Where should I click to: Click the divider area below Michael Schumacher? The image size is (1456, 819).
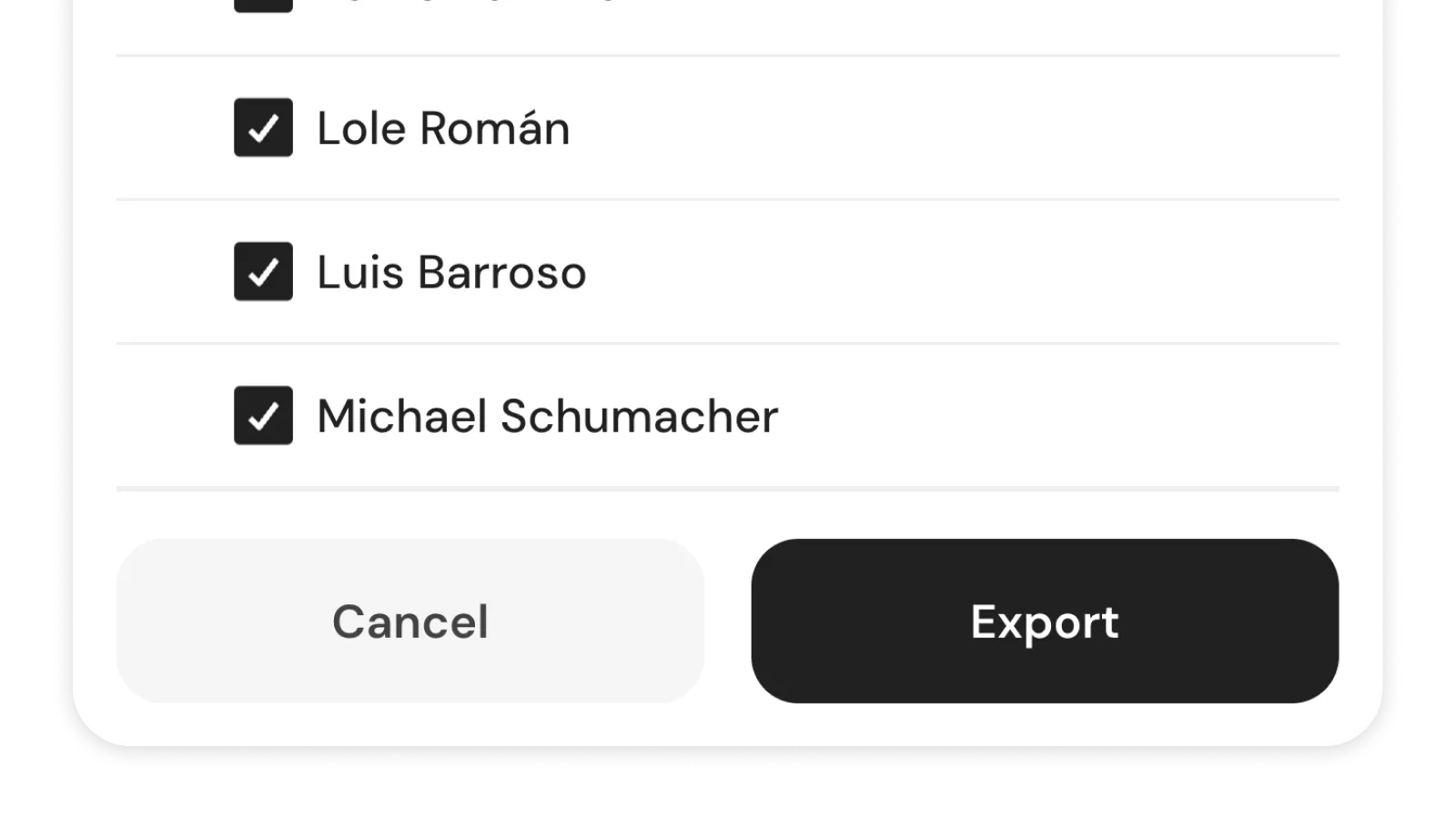click(x=728, y=488)
